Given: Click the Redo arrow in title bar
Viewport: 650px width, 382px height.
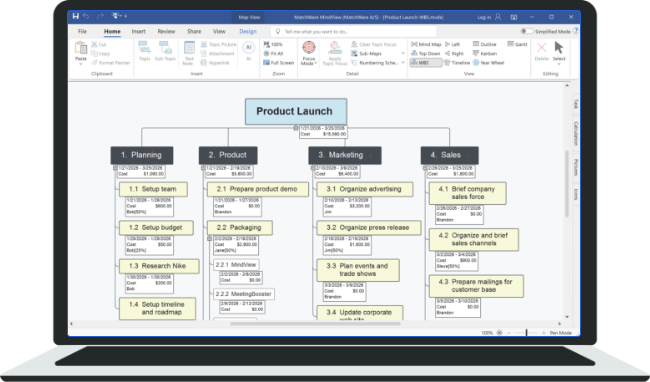Looking at the screenshot, I should click(100, 16).
